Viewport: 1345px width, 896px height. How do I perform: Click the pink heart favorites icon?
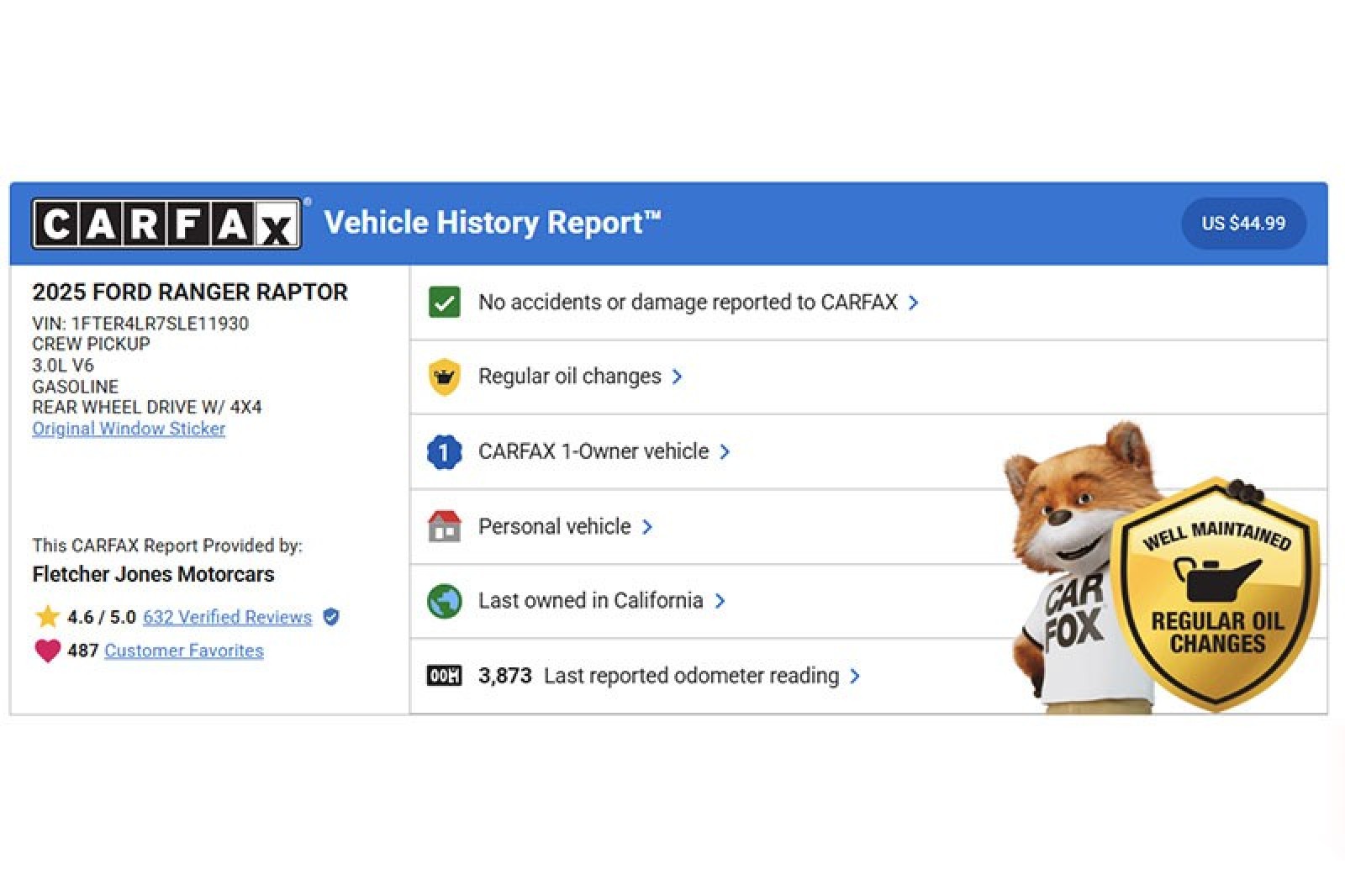[x=47, y=651]
